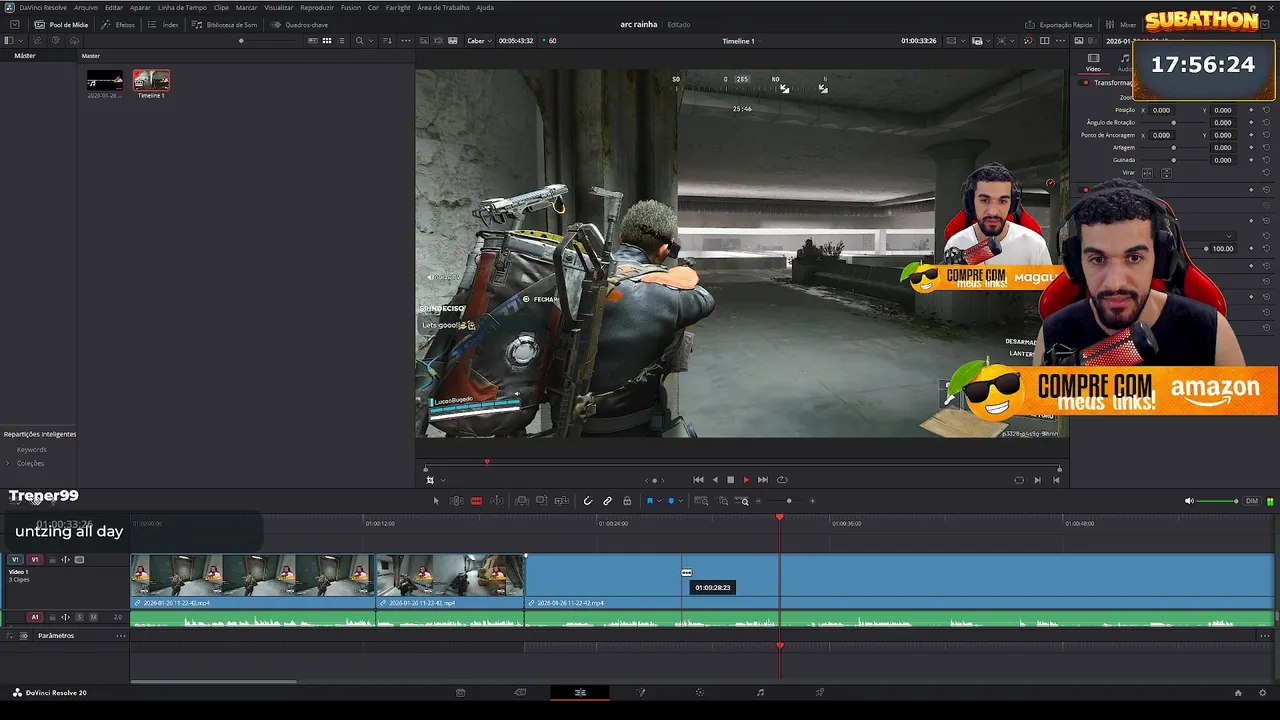Viewport: 1280px width, 720px height.
Task: Open the Arquivo menu
Action: (86, 7)
